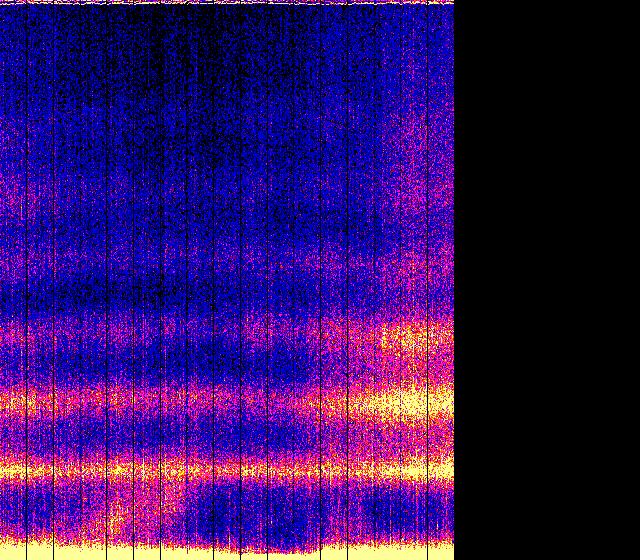The image size is (640, 560).
Task: Click the top-right corner of the spectrogram
Action: tap(453, 2)
